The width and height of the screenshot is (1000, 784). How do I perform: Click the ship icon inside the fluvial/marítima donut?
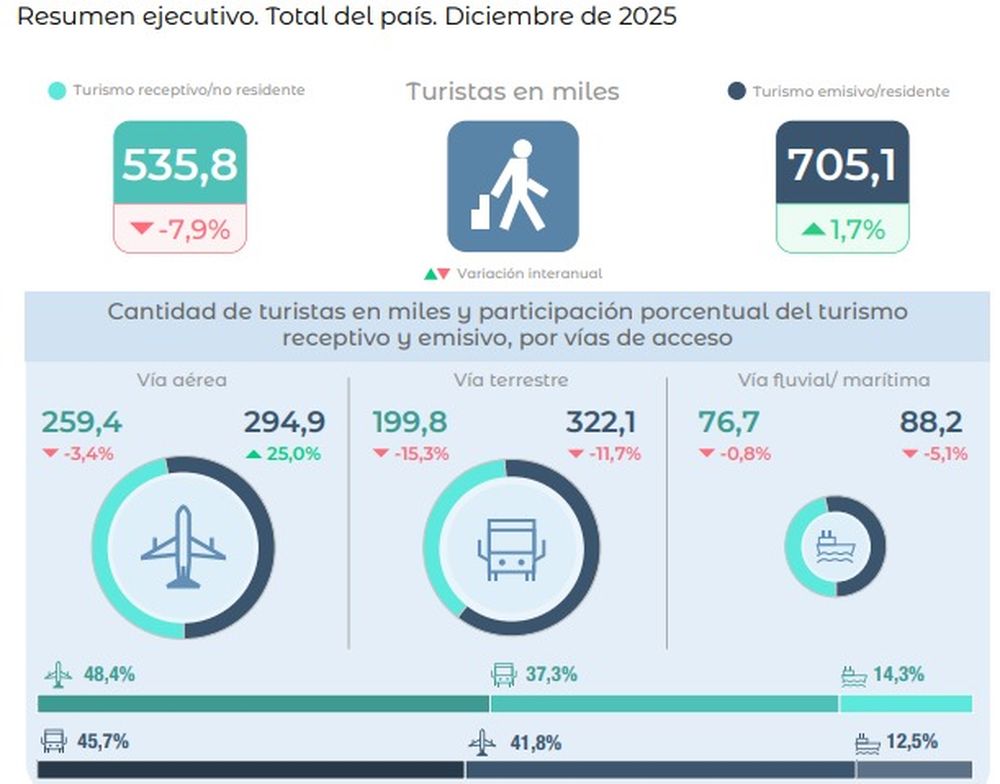835,547
